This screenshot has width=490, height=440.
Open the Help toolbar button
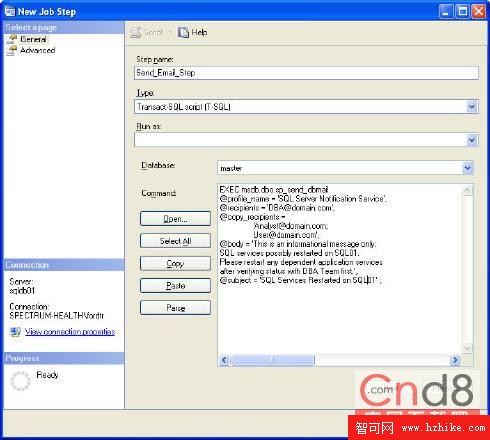(192, 32)
